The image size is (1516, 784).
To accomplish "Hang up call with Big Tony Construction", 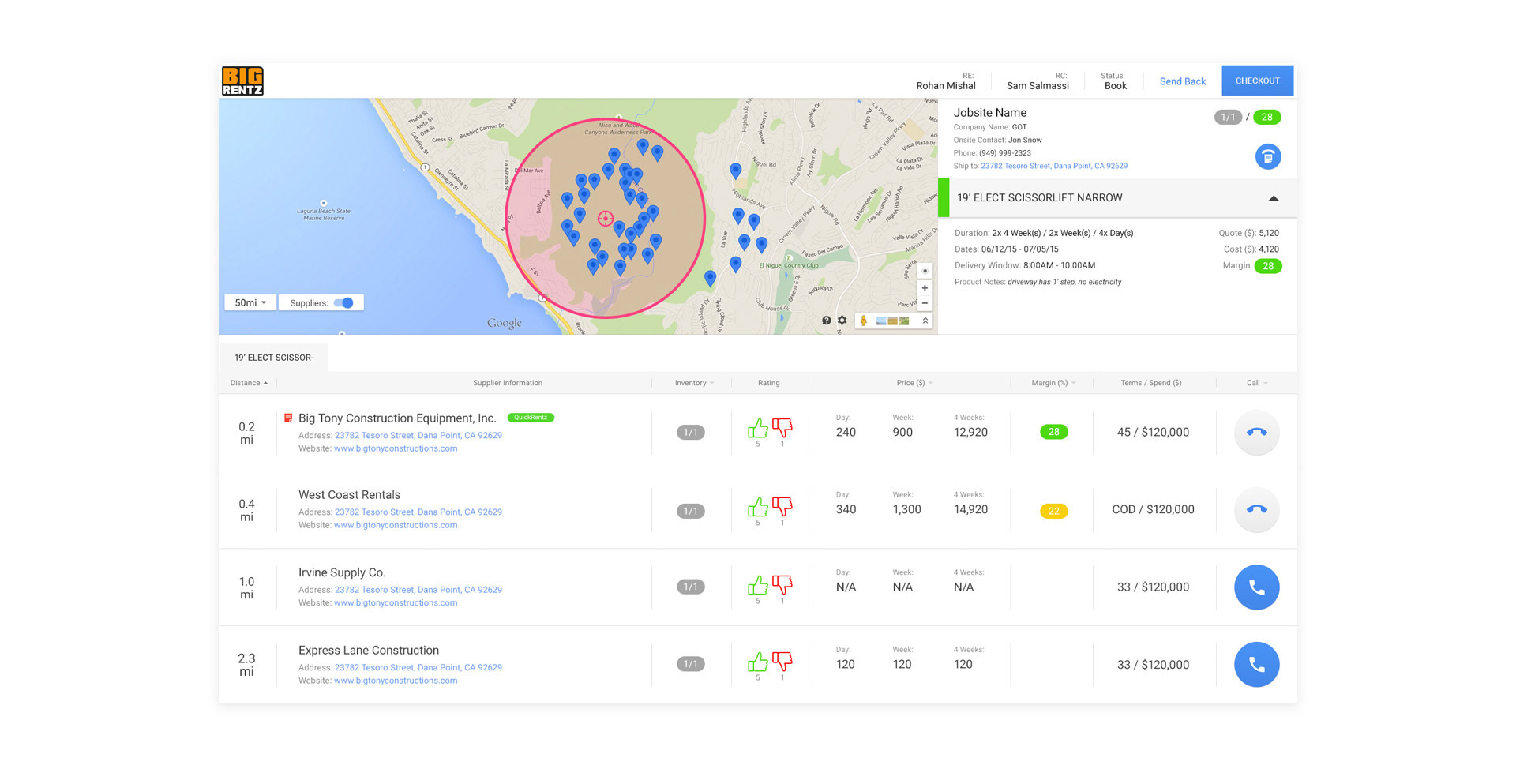I will 1257,432.
